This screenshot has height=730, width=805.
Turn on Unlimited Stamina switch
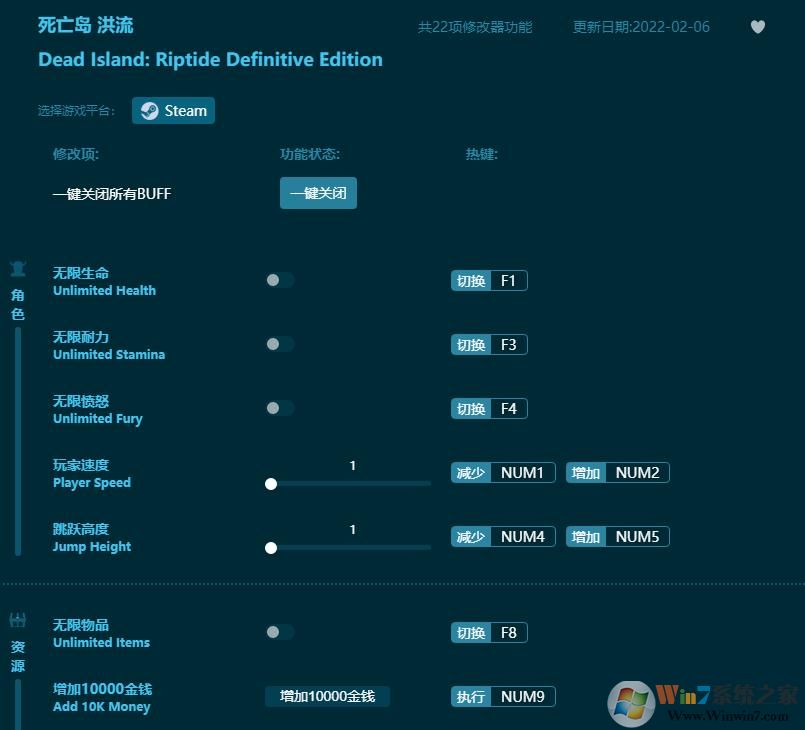pyautogui.click(x=280, y=344)
